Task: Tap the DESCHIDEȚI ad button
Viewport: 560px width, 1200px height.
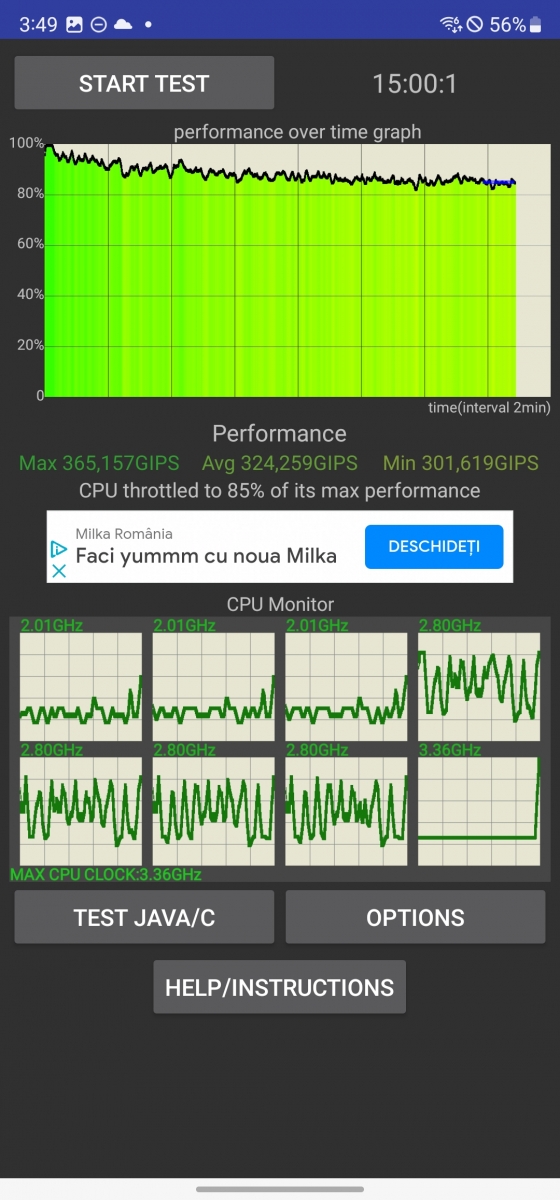Action: pos(434,547)
